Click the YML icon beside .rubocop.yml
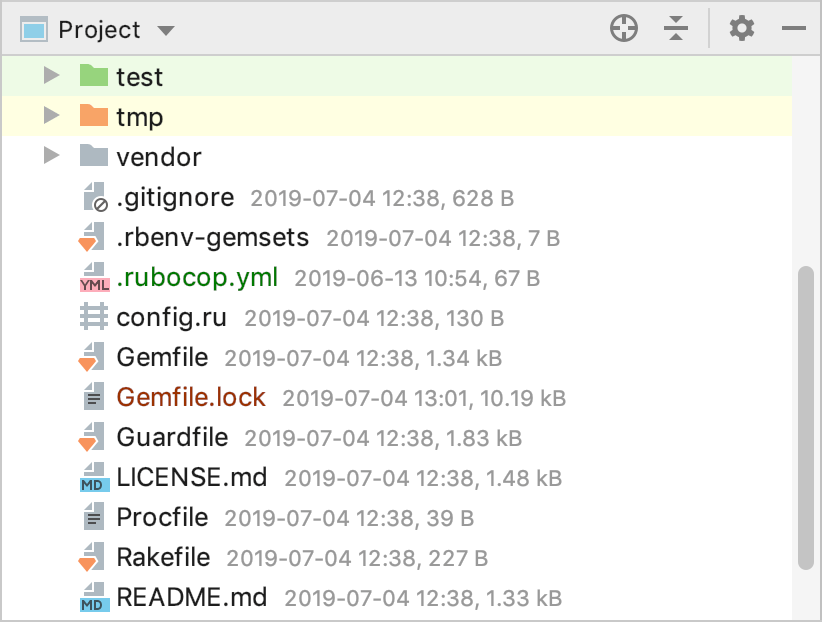 click(93, 278)
